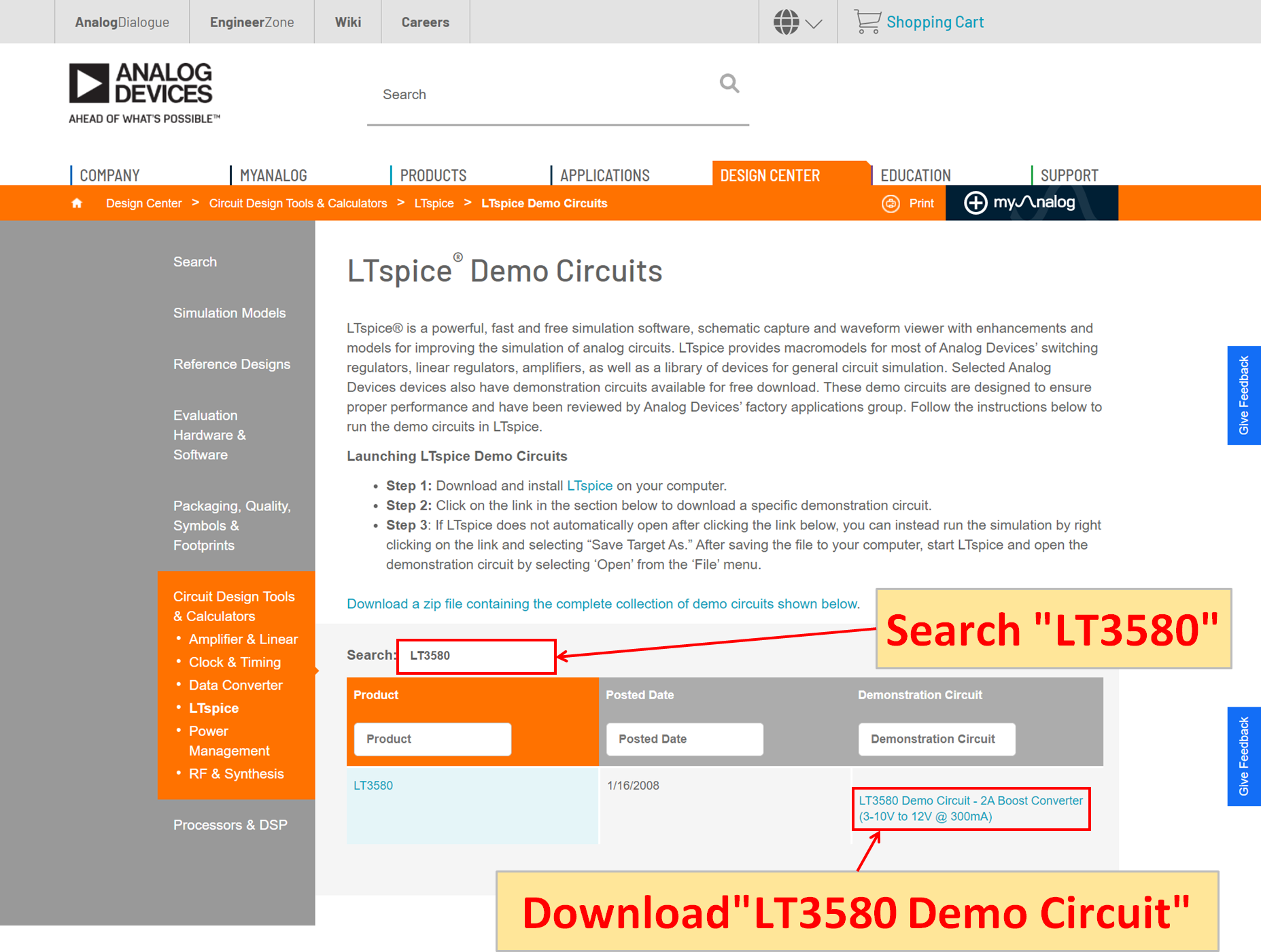Viewport: 1261px width, 952px height.
Task: Open the globe language selector icon
Action: click(787, 21)
